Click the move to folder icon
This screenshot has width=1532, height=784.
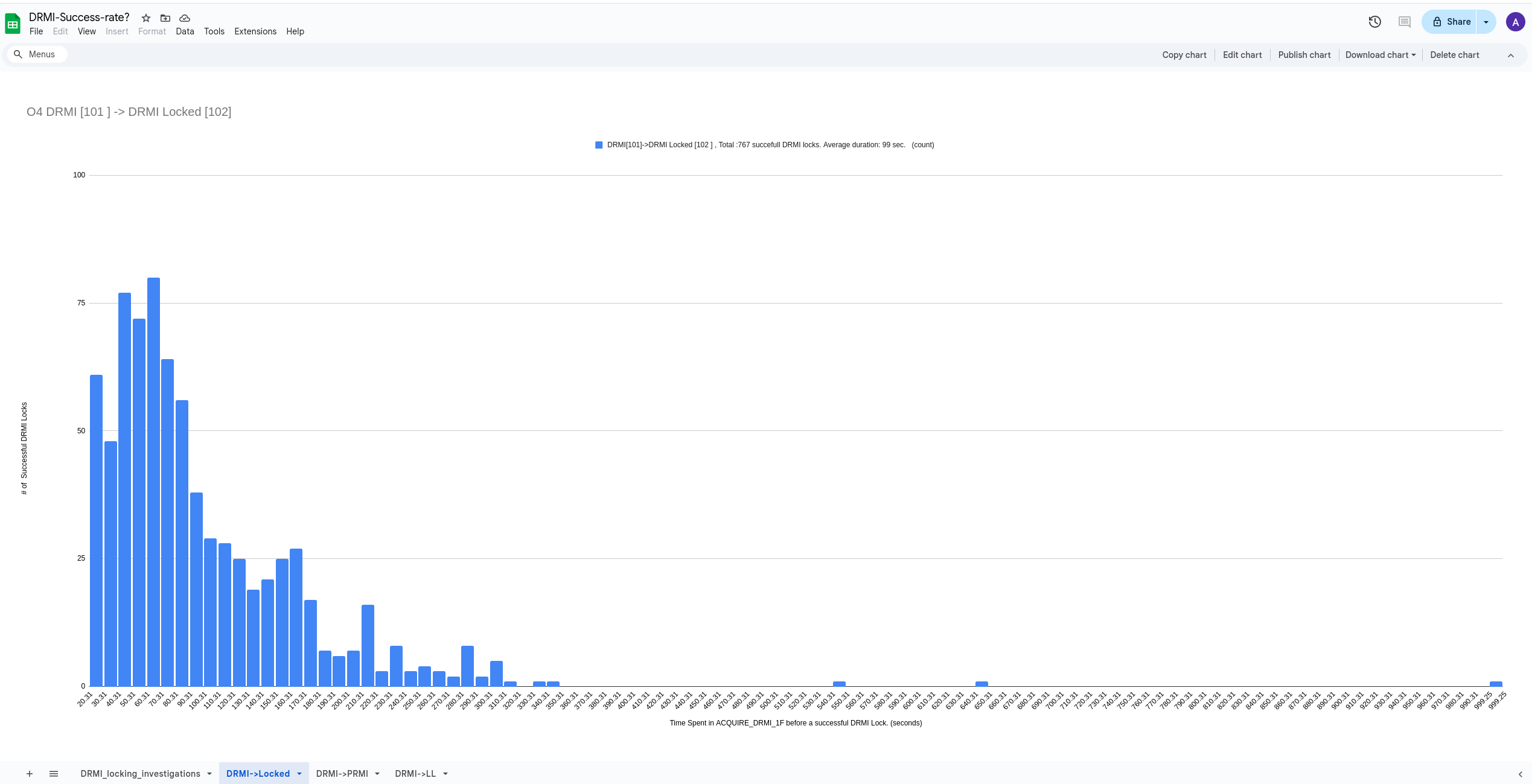point(165,18)
